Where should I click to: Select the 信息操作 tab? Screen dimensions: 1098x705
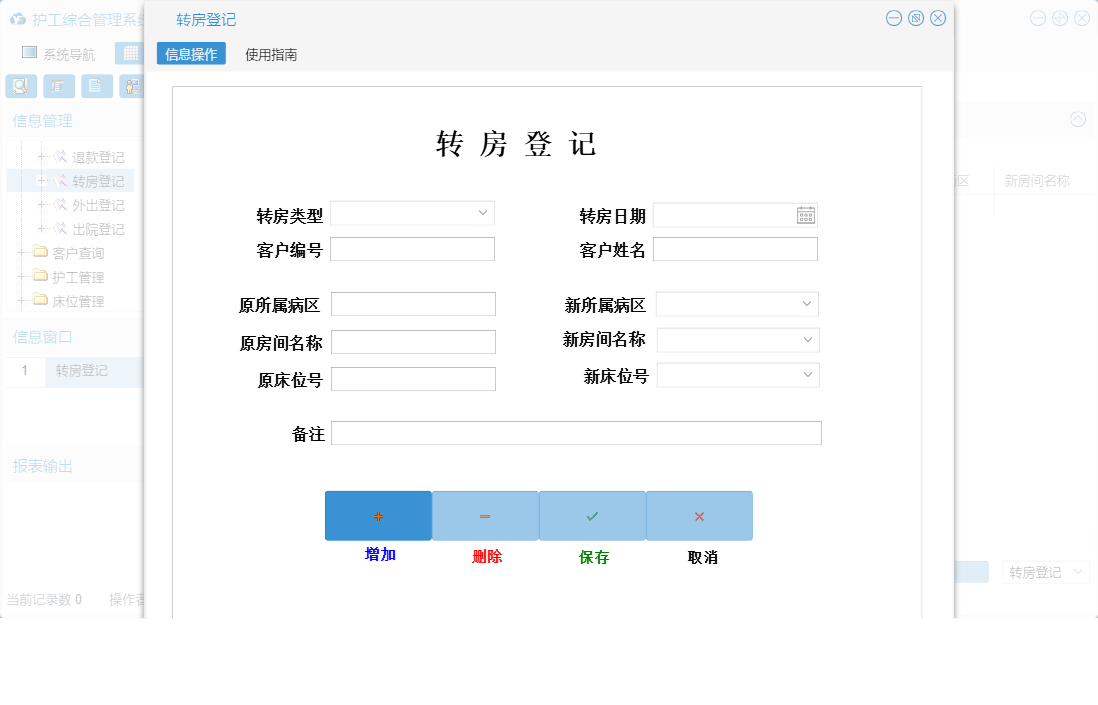[x=191, y=54]
